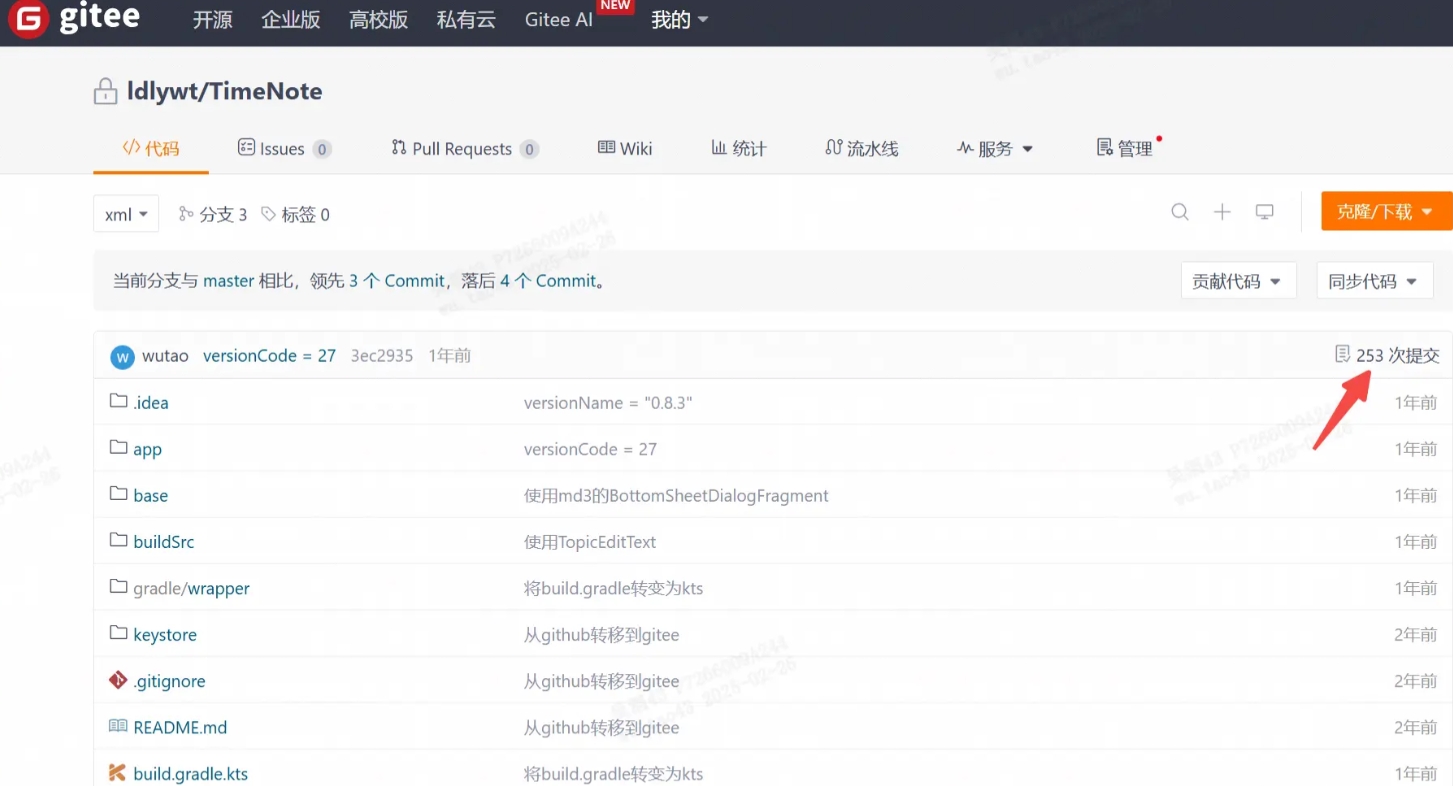Viewport: 1453px width, 786px height.
Task: Click the commit hash 3ec2935
Action: 382,356
